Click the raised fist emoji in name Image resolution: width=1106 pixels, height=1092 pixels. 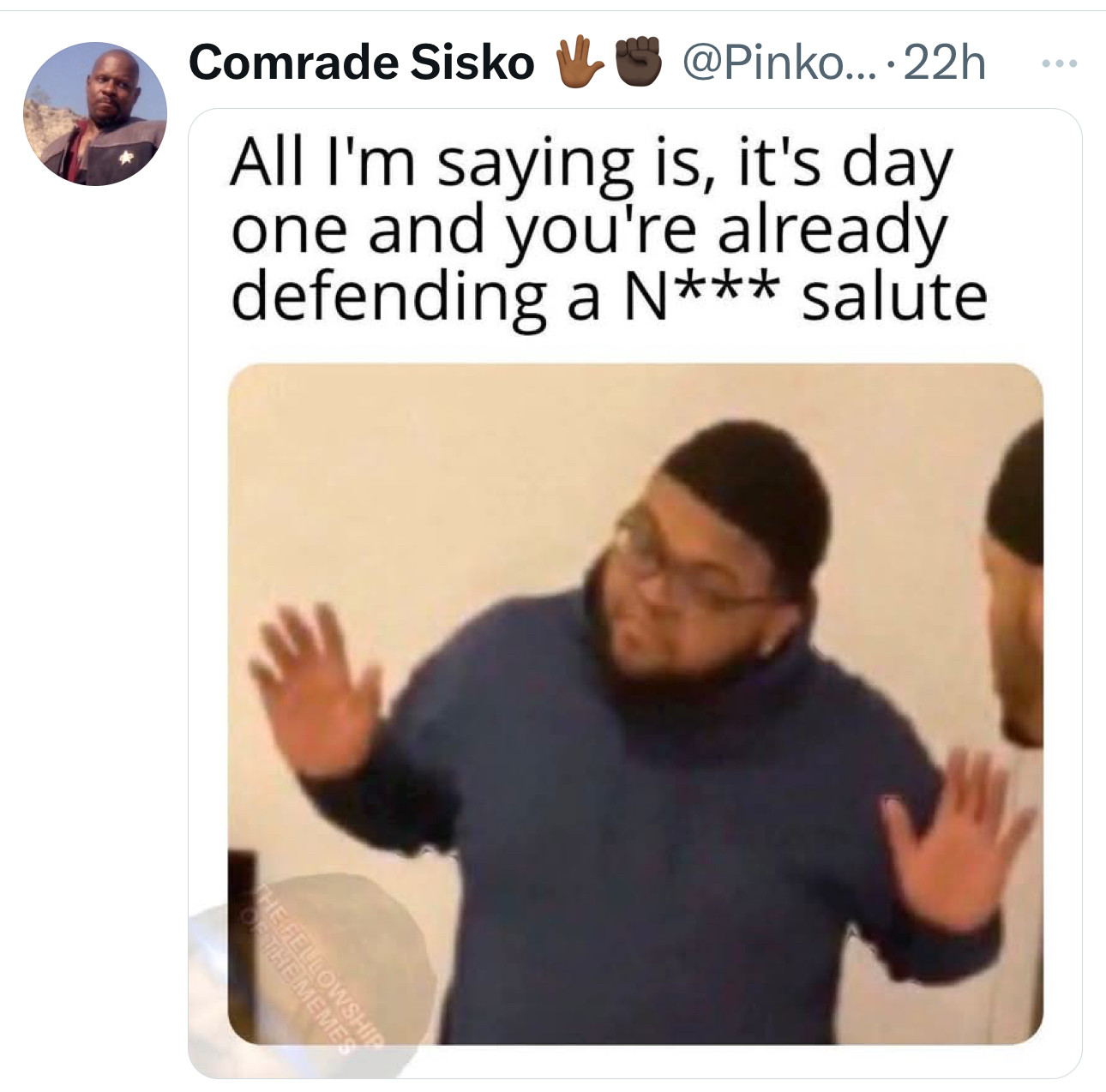pyautogui.click(x=640, y=63)
